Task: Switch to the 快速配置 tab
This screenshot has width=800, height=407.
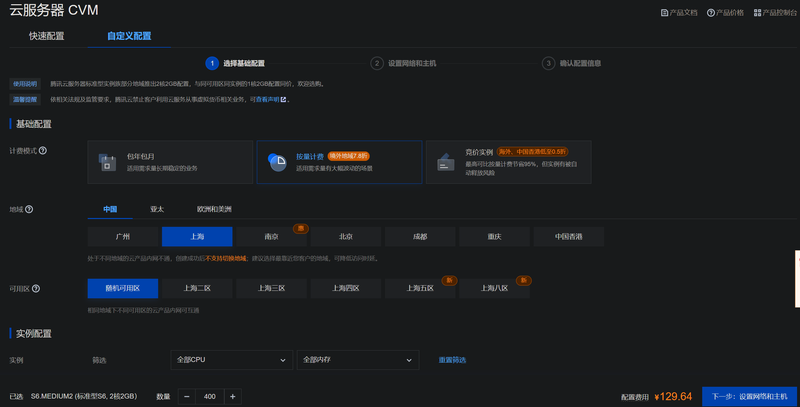Action: (46, 36)
